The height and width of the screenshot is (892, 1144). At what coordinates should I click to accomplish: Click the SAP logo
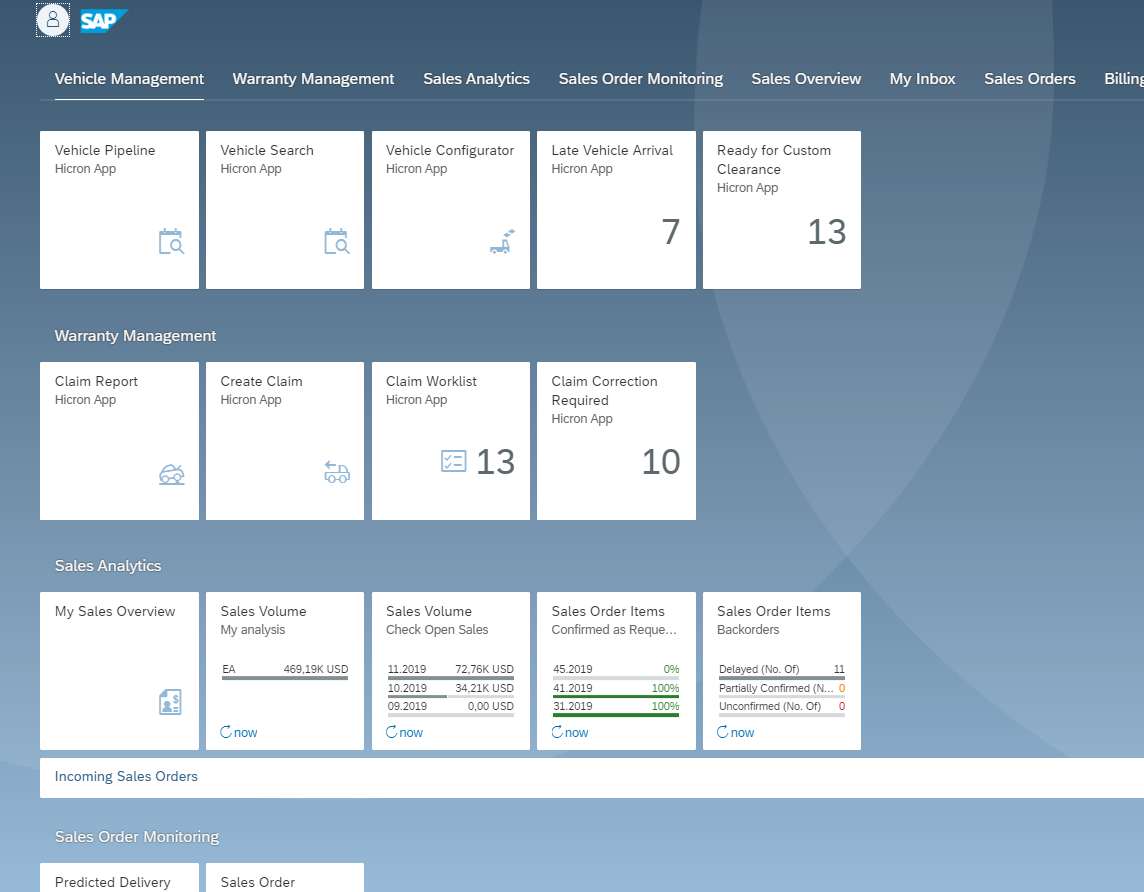point(104,20)
